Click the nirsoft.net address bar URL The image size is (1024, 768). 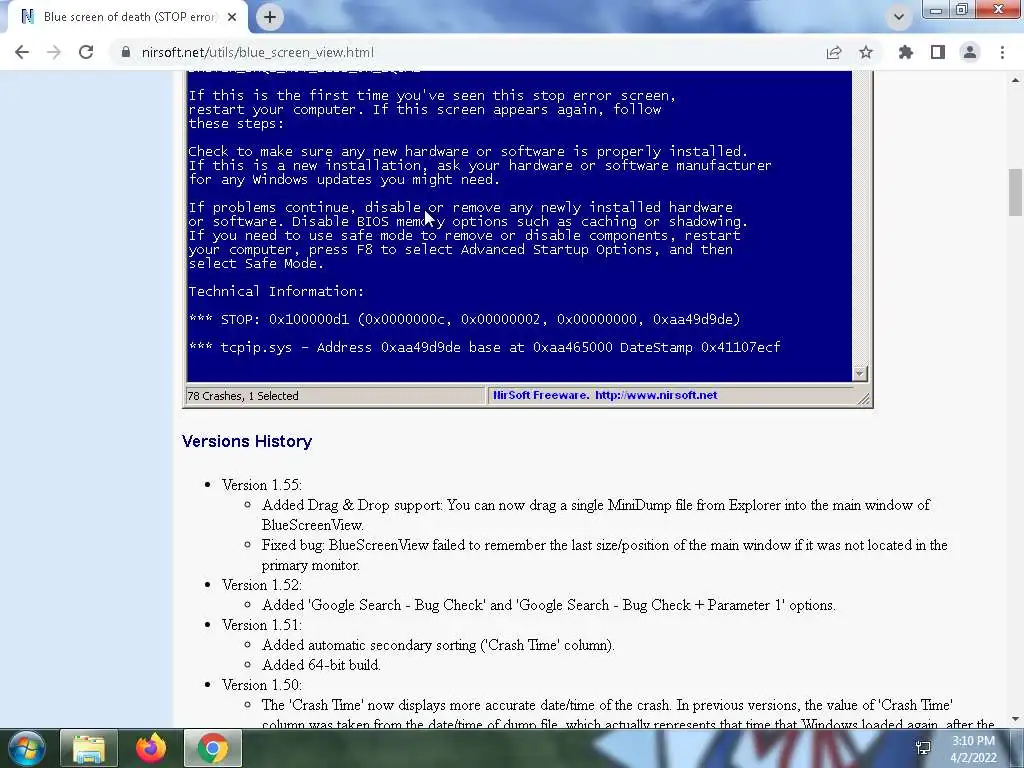pos(257,52)
